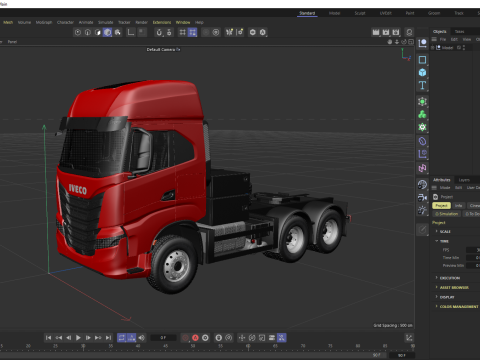
Task: Add a Text spline object
Action: point(422,85)
